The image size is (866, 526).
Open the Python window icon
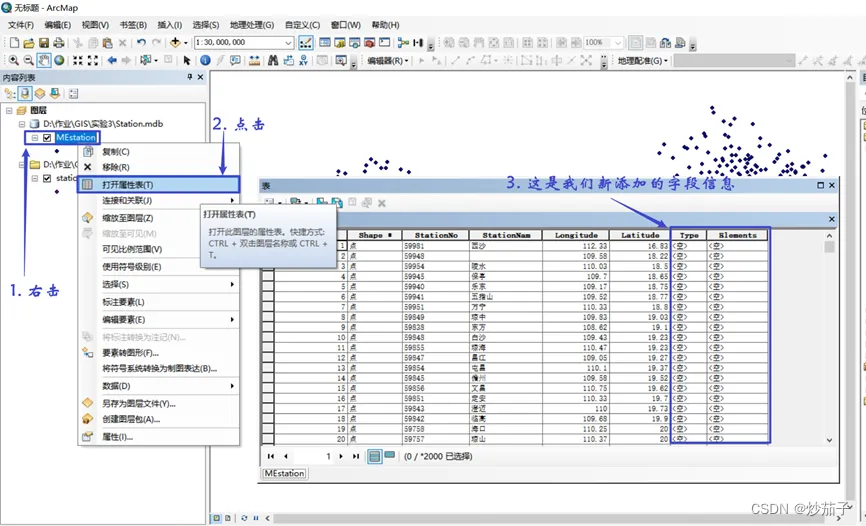[384, 43]
